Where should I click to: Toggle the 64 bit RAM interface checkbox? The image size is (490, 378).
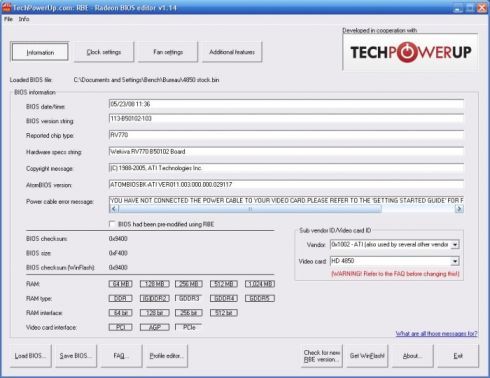[x=120, y=313]
